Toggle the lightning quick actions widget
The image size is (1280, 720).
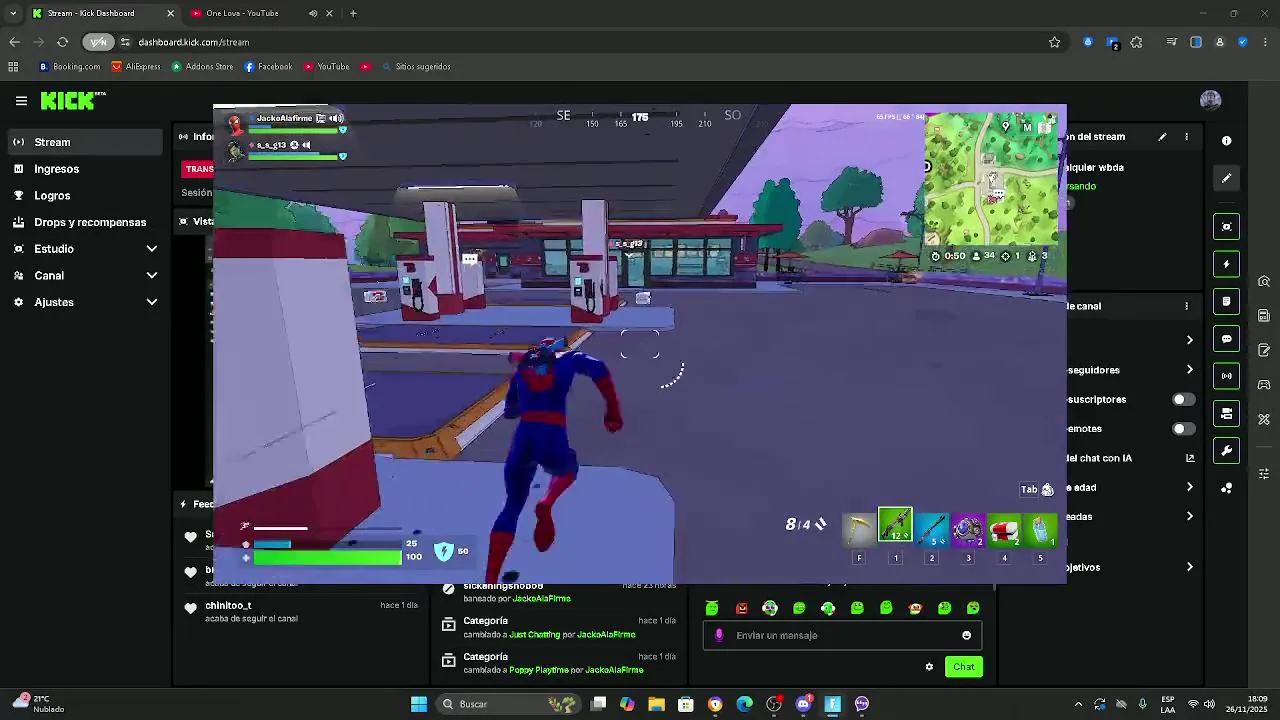pyautogui.click(x=1227, y=264)
